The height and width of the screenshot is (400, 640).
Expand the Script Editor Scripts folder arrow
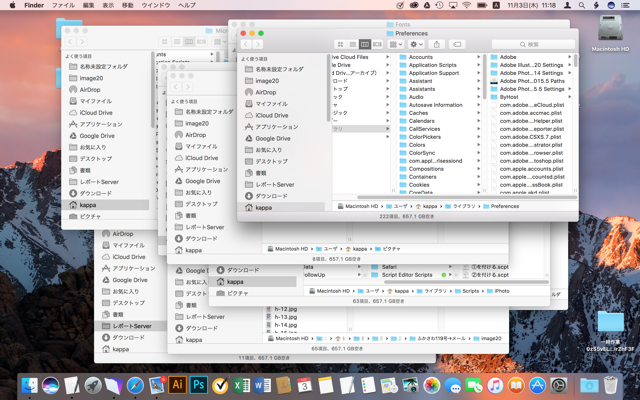[x=450, y=275]
